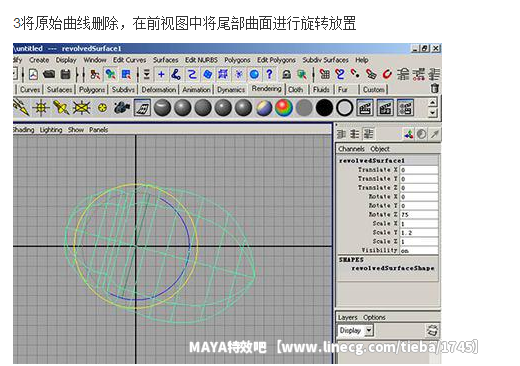Open render view clapperboard icon
This screenshot has height=366, width=520.
[365, 108]
